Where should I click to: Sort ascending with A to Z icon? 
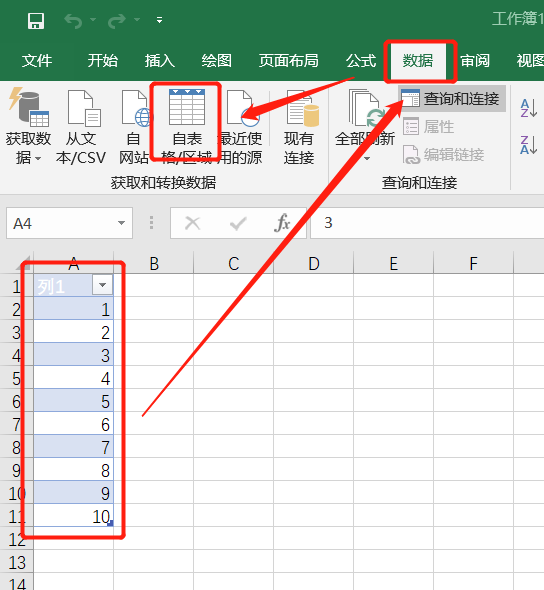click(528, 108)
